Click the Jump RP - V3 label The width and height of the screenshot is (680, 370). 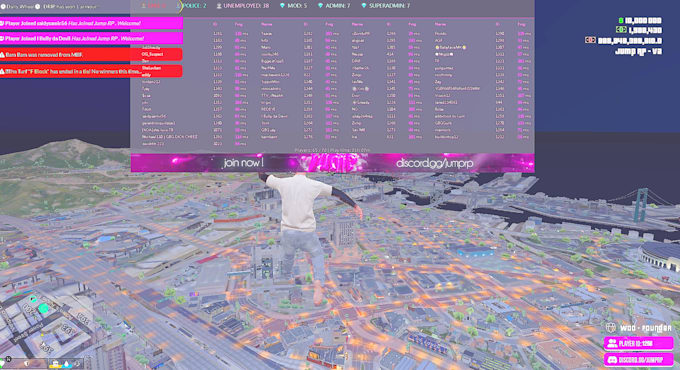(638, 51)
